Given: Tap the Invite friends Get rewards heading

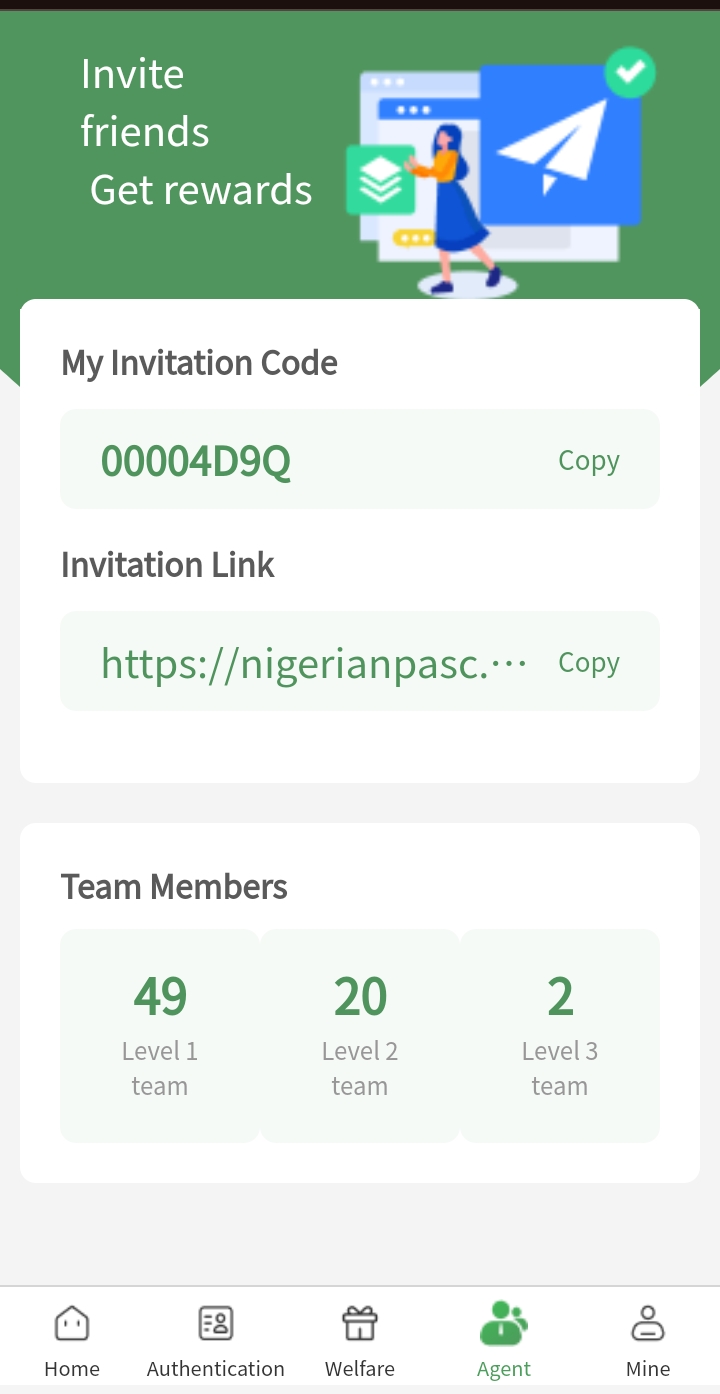Looking at the screenshot, I should [196, 132].
